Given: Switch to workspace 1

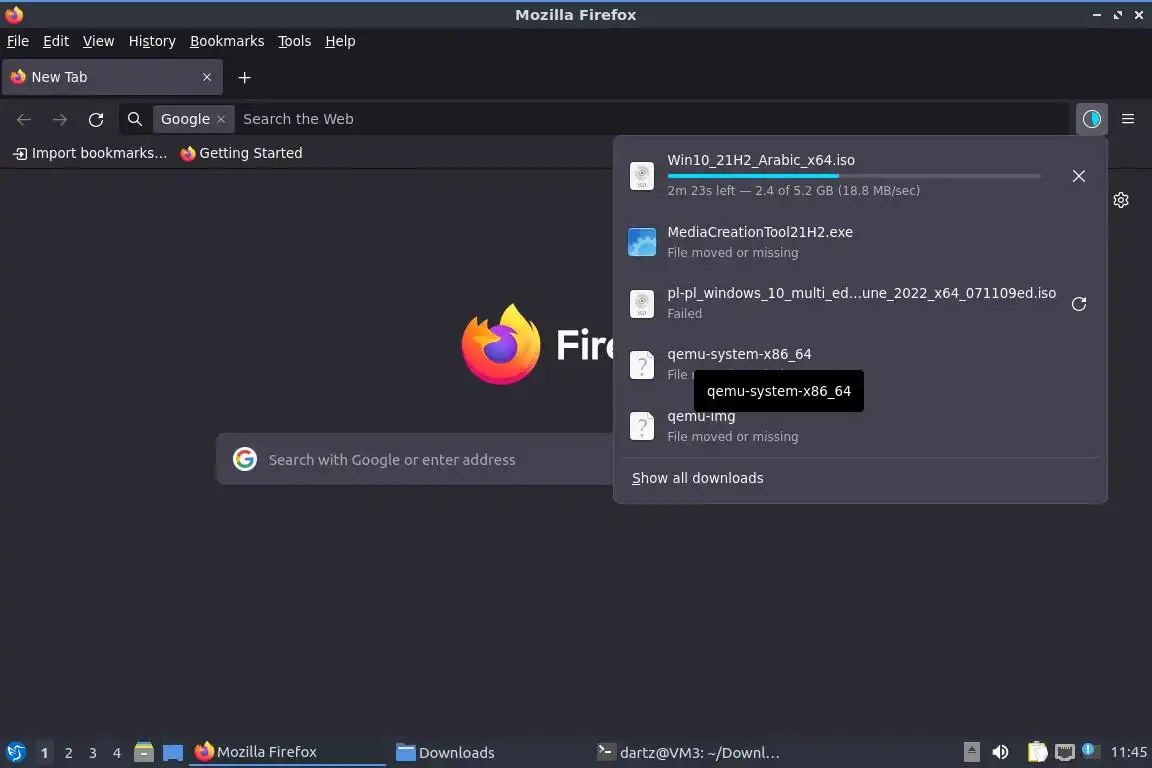Looking at the screenshot, I should pos(44,753).
